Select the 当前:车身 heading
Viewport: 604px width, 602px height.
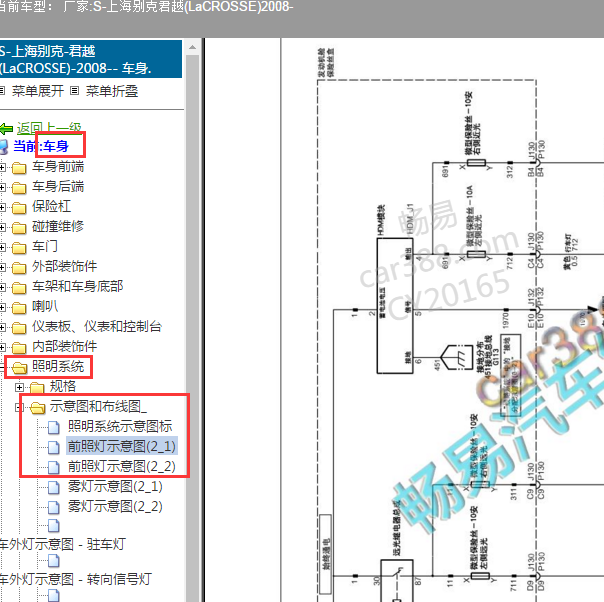[41, 146]
